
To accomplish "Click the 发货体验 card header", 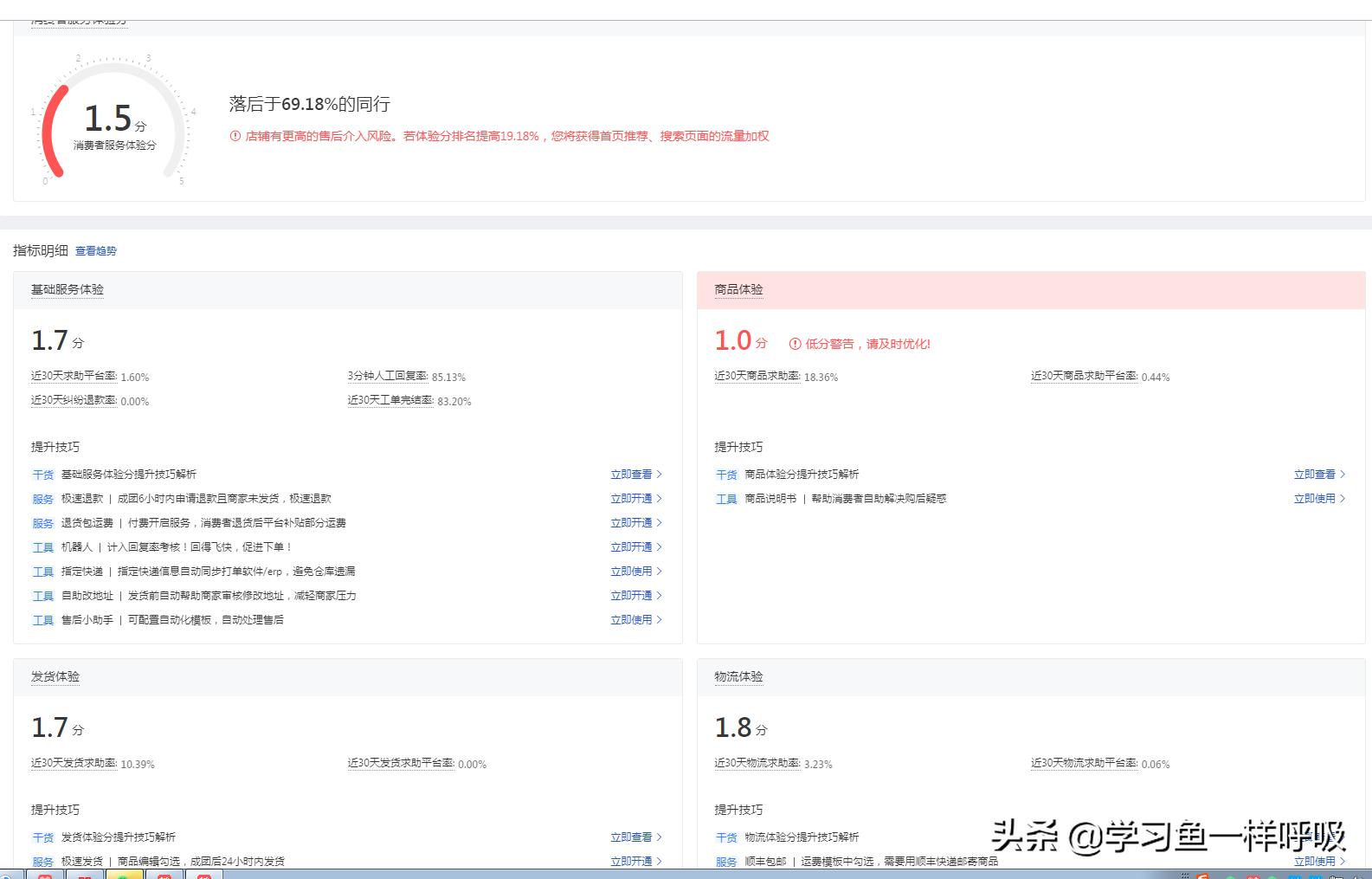I will pos(348,677).
